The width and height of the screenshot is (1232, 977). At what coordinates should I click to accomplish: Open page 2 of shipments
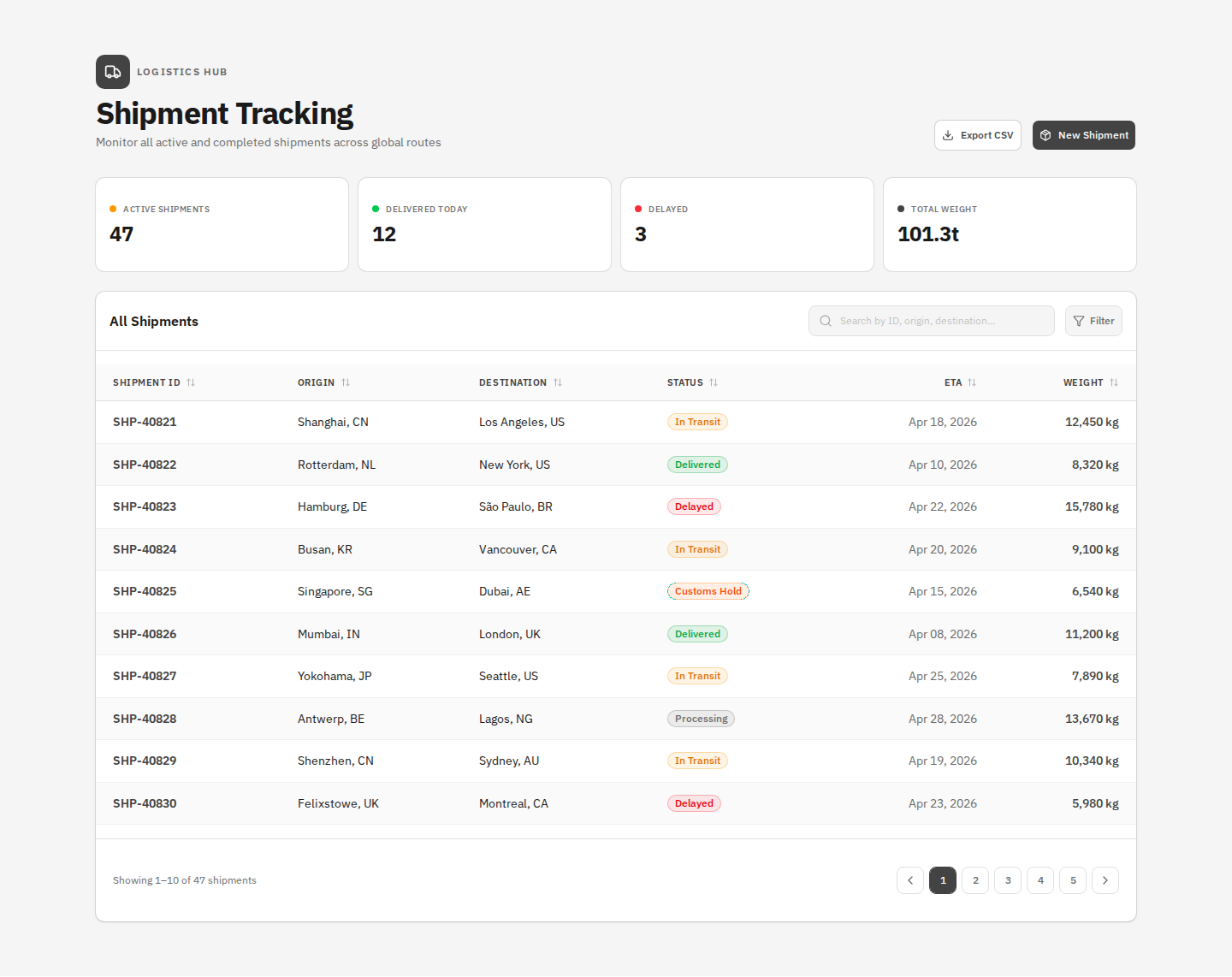coord(975,880)
